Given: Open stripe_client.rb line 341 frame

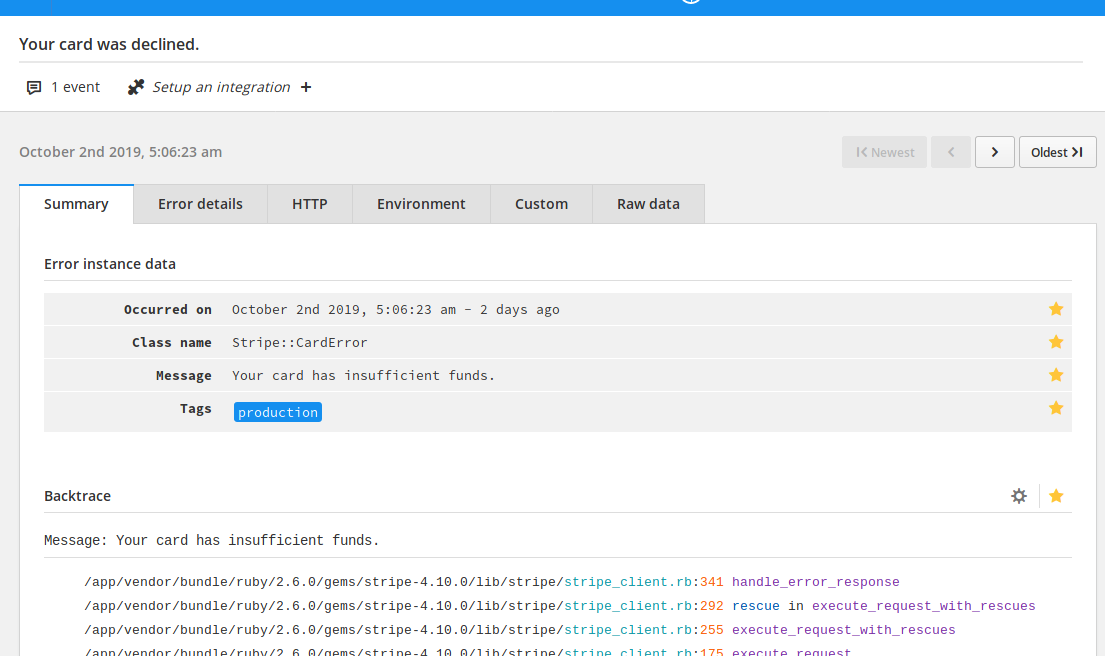Looking at the screenshot, I should 629,582.
